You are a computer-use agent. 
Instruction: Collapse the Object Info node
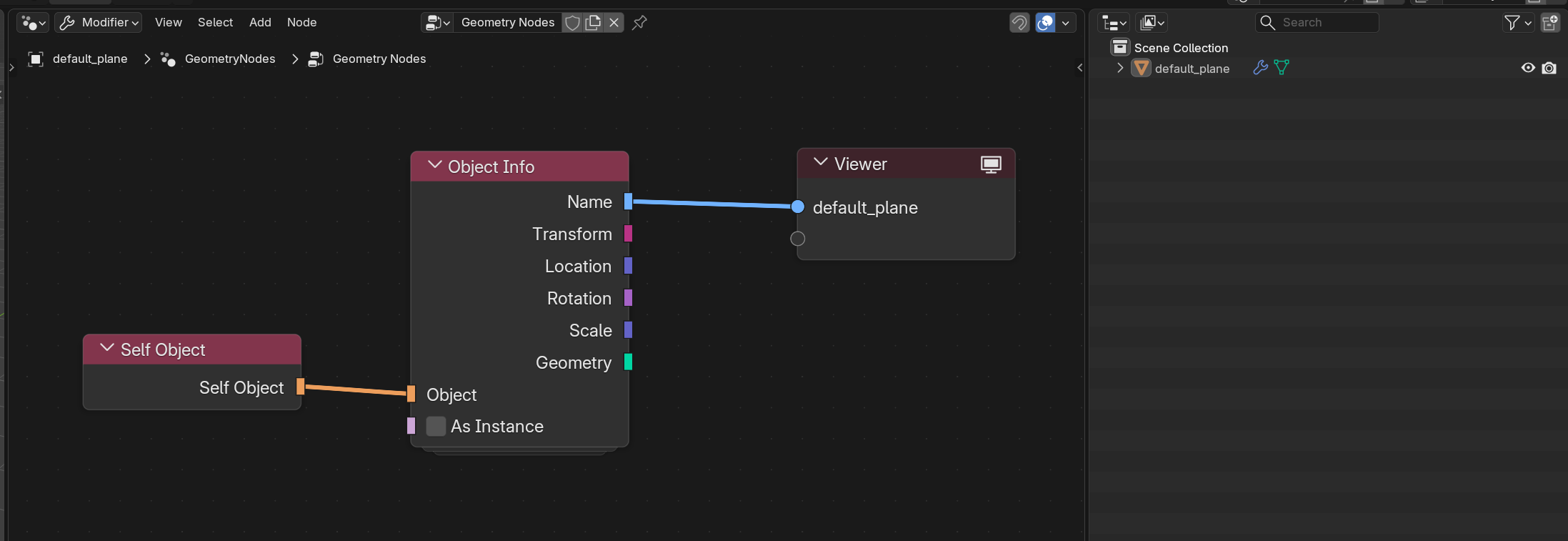click(x=434, y=166)
